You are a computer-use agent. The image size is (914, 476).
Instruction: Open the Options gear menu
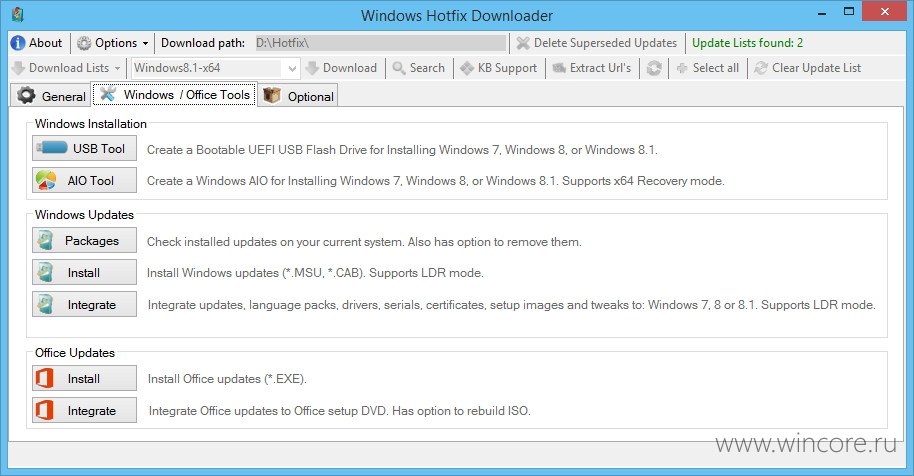tap(113, 43)
